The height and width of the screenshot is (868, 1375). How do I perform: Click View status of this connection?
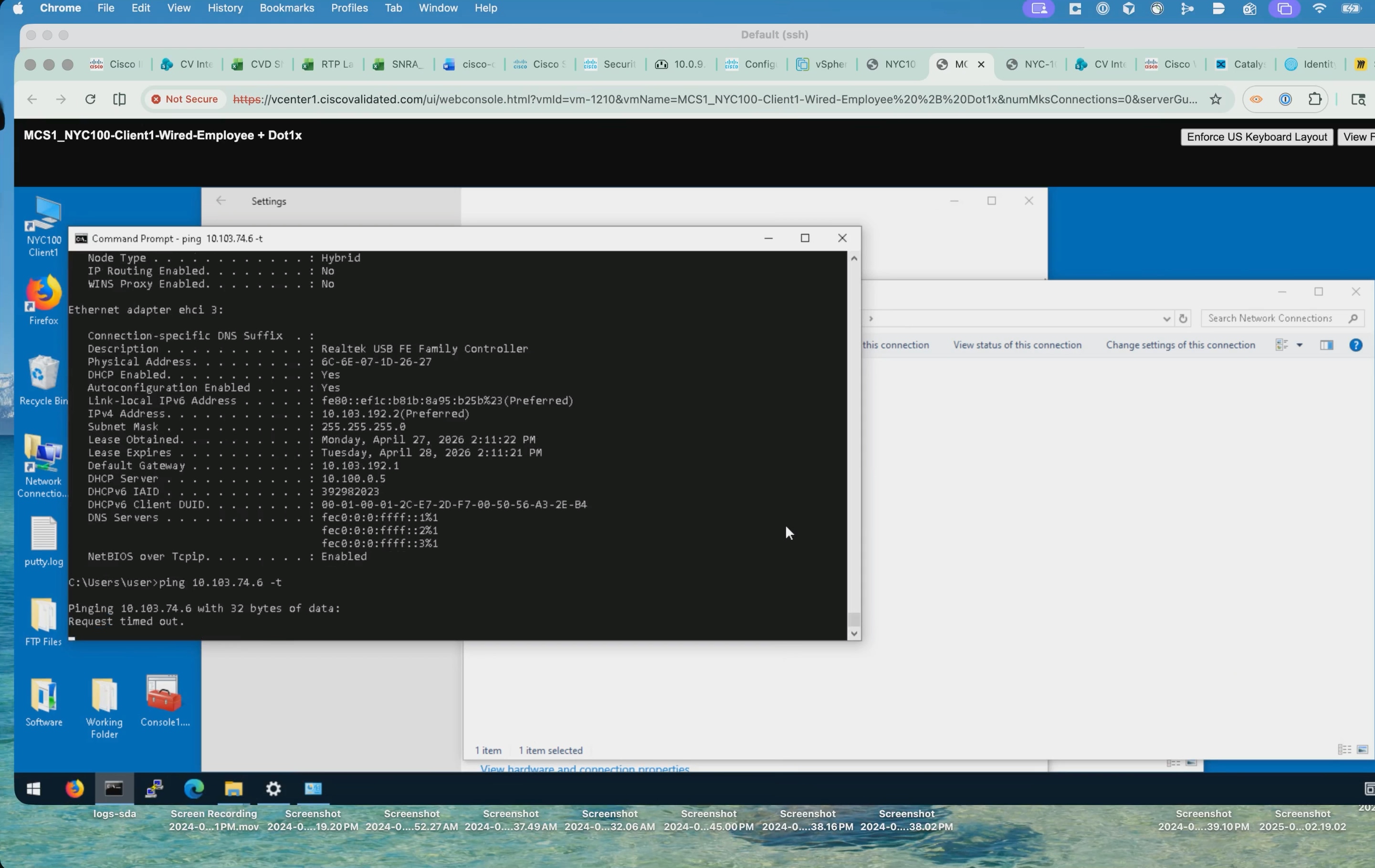[x=1017, y=345]
